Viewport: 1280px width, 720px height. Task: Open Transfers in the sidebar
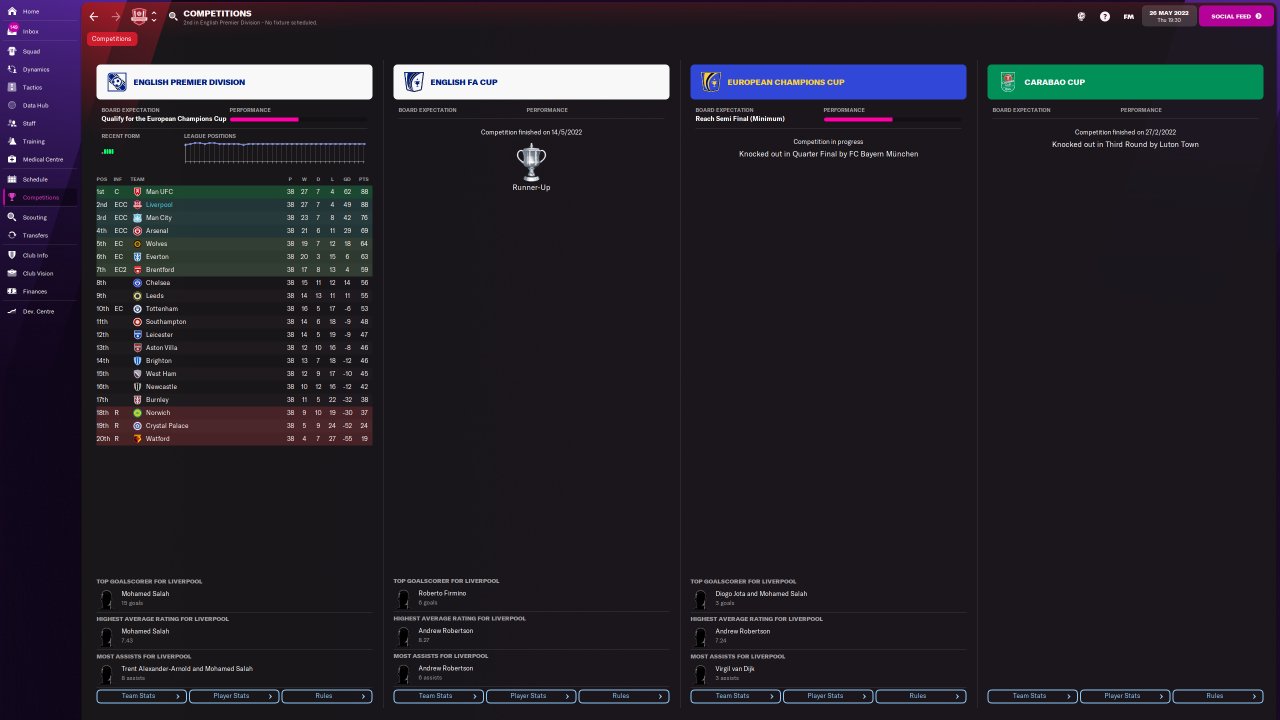[39, 235]
